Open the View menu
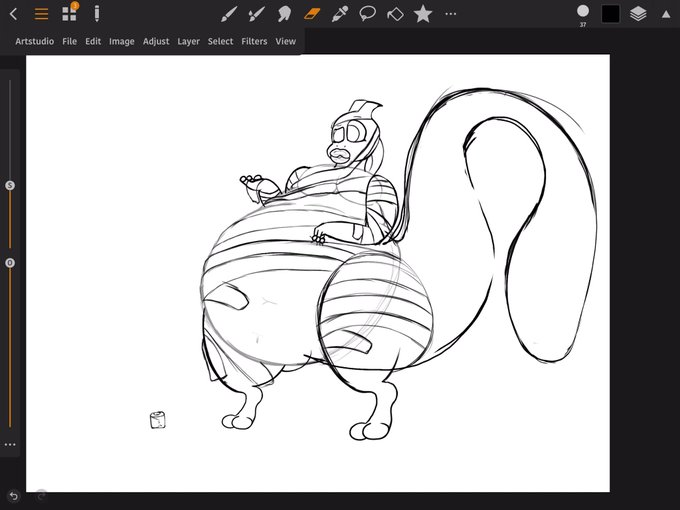 [x=285, y=41]
